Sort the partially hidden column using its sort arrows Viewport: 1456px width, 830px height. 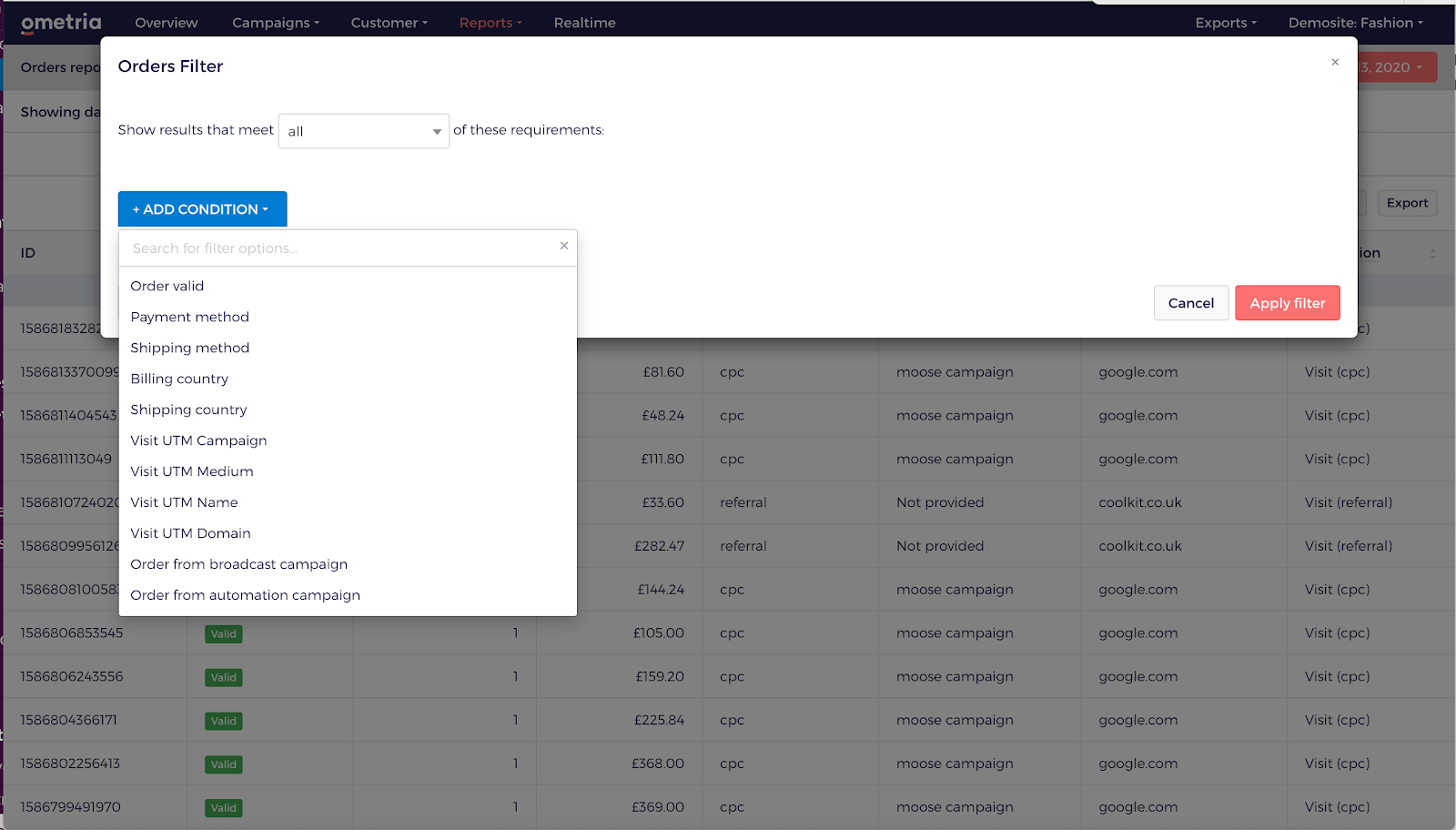(1432, 253)
